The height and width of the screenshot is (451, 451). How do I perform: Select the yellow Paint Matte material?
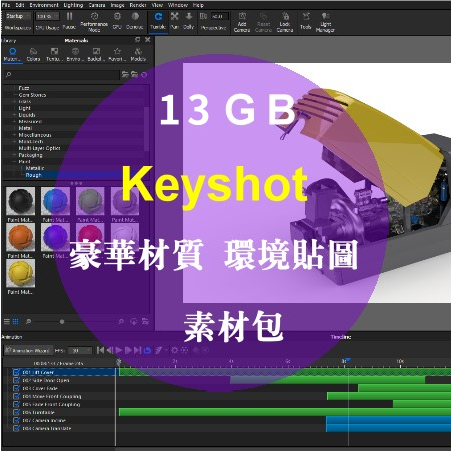click(20, 273)
